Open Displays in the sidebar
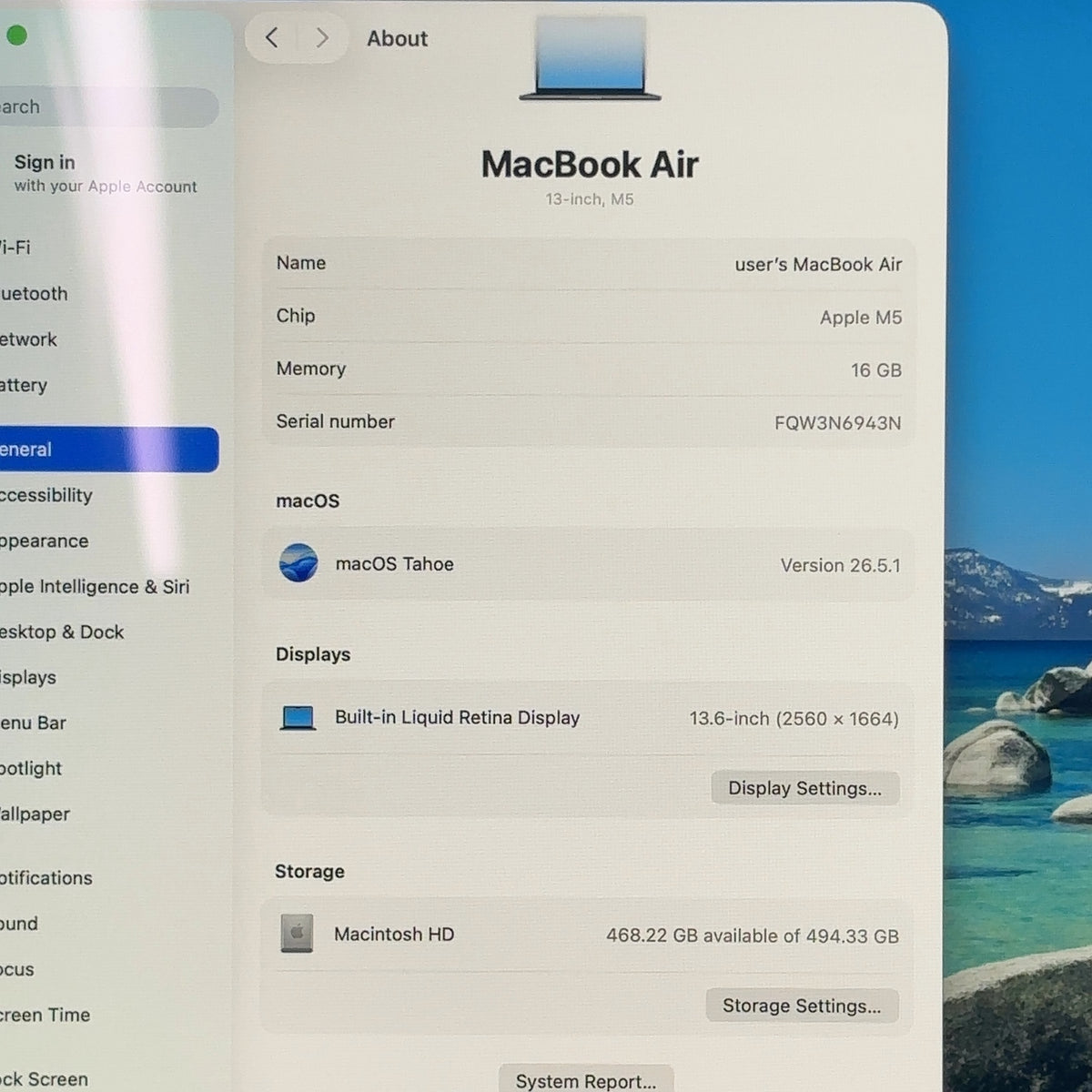 click(28, 678)
